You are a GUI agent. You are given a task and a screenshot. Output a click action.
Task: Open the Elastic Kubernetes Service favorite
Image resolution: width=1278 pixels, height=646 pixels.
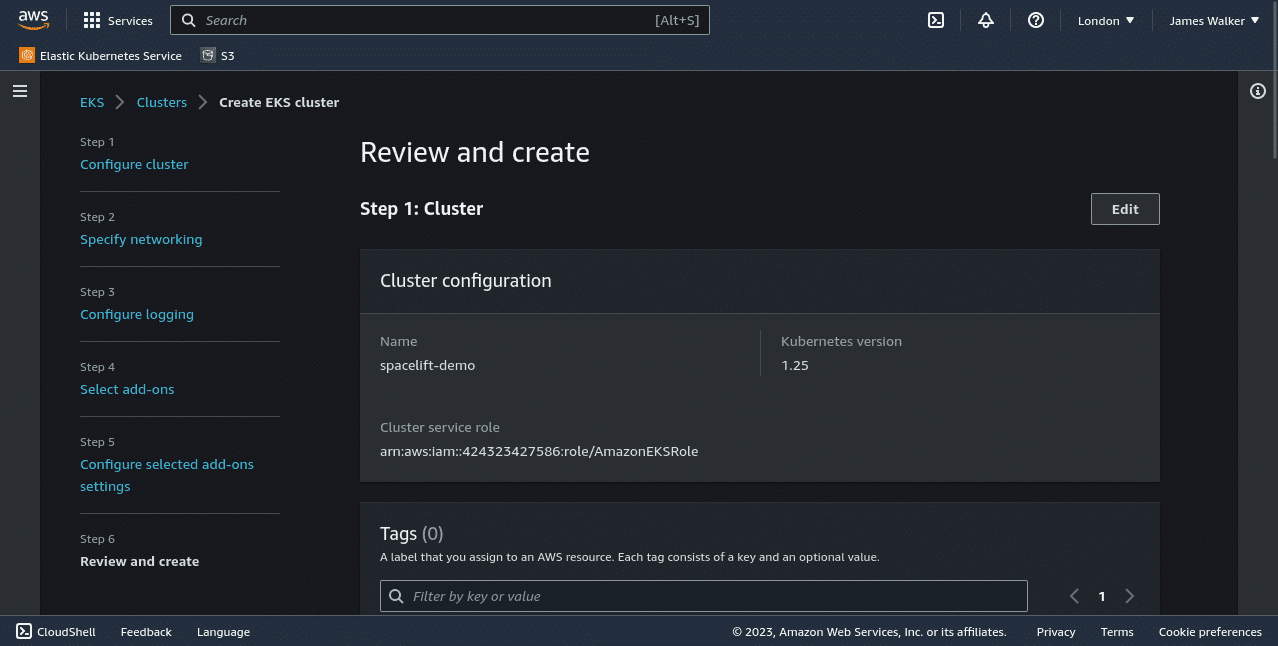(x=99, y=55)
